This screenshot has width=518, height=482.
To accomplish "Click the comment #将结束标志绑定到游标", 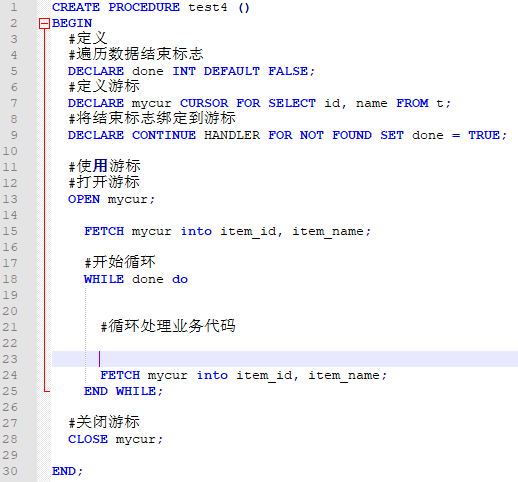I will coord(152,118).
